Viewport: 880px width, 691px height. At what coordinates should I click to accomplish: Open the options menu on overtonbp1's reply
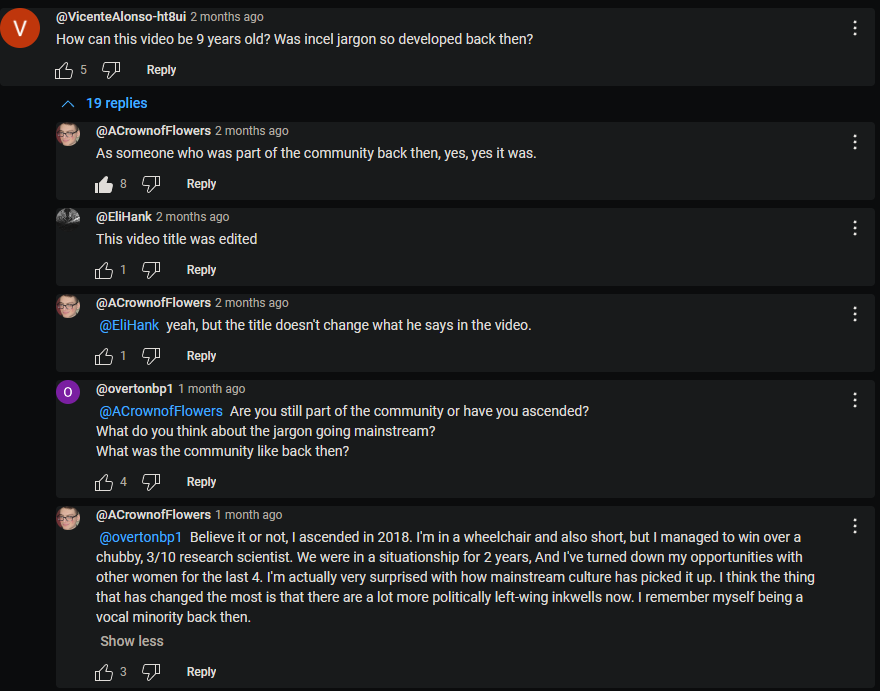click(x=855, y=400)
